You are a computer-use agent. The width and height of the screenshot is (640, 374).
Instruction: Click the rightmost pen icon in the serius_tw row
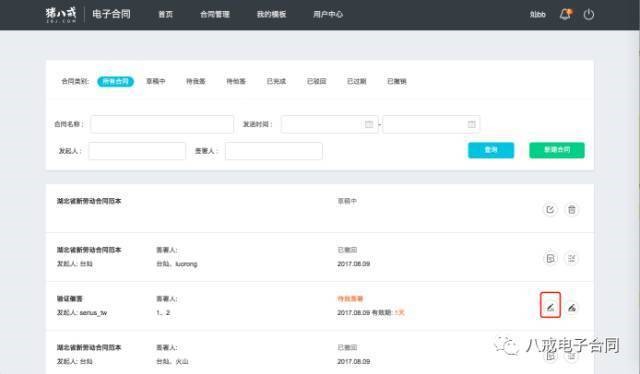click(572, 307)
